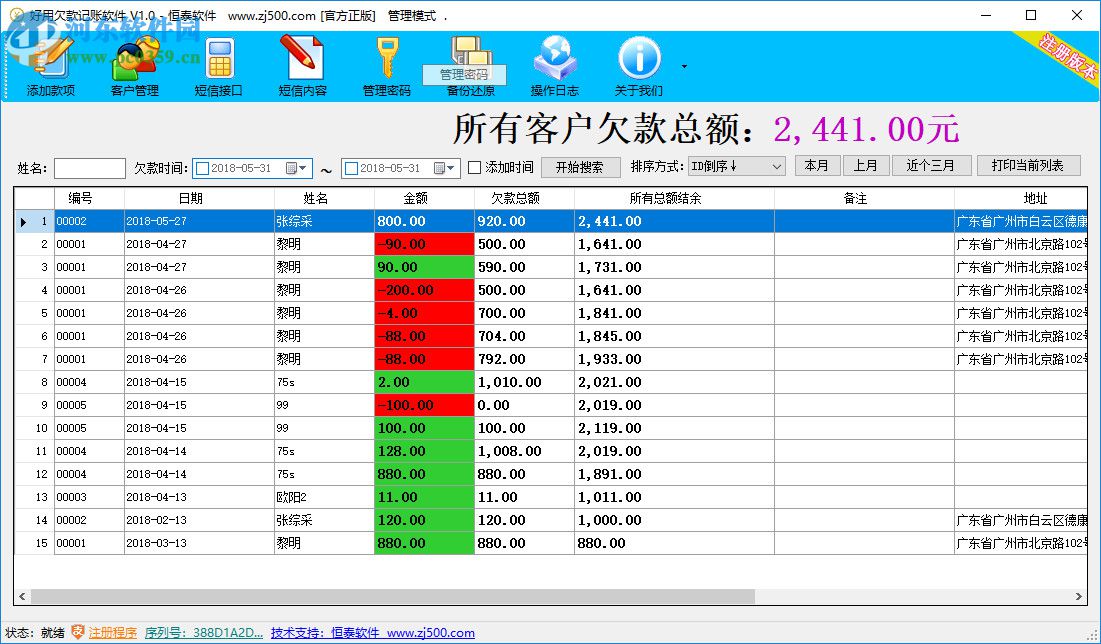Viewport: 1101px width, 644px height.
Task: Click the 备注 column header
Action: point(864,199)
